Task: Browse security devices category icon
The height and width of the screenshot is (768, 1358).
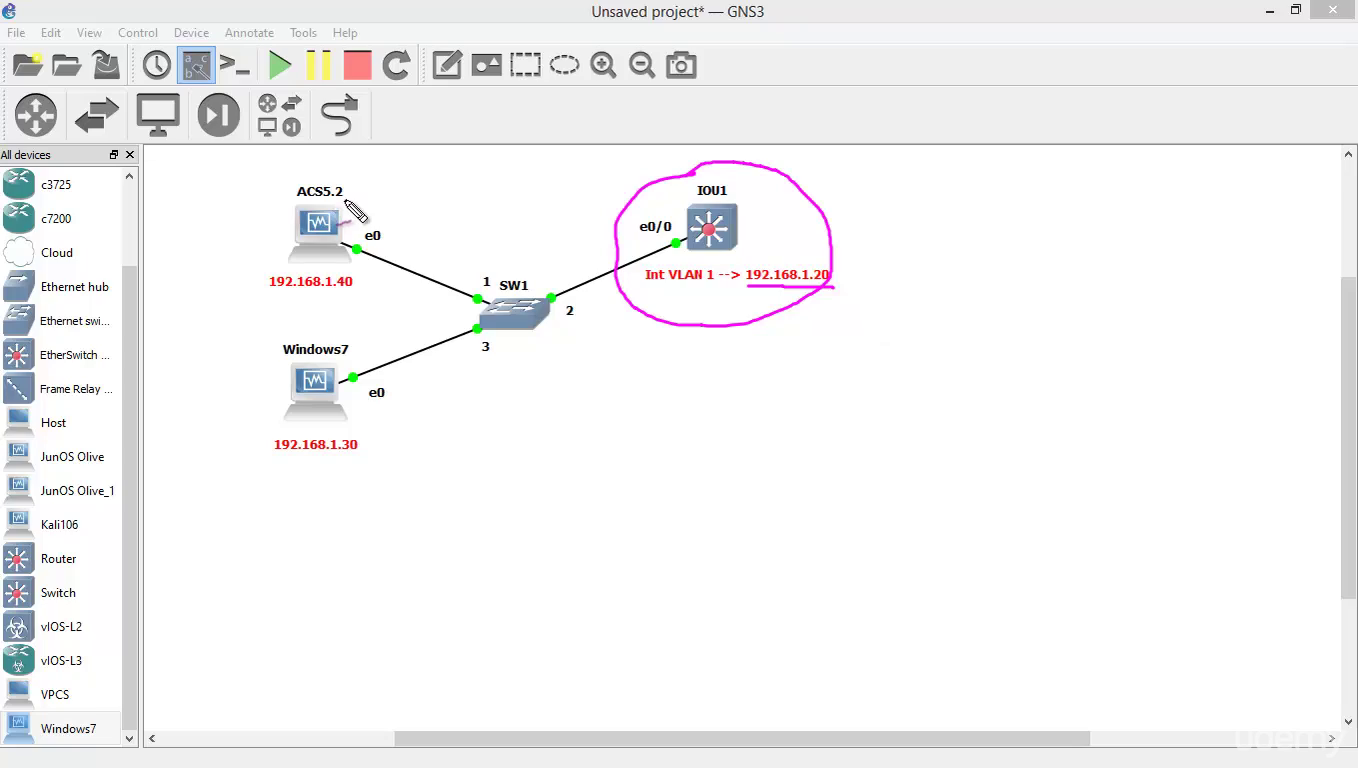Action: [x=219, y=114]
